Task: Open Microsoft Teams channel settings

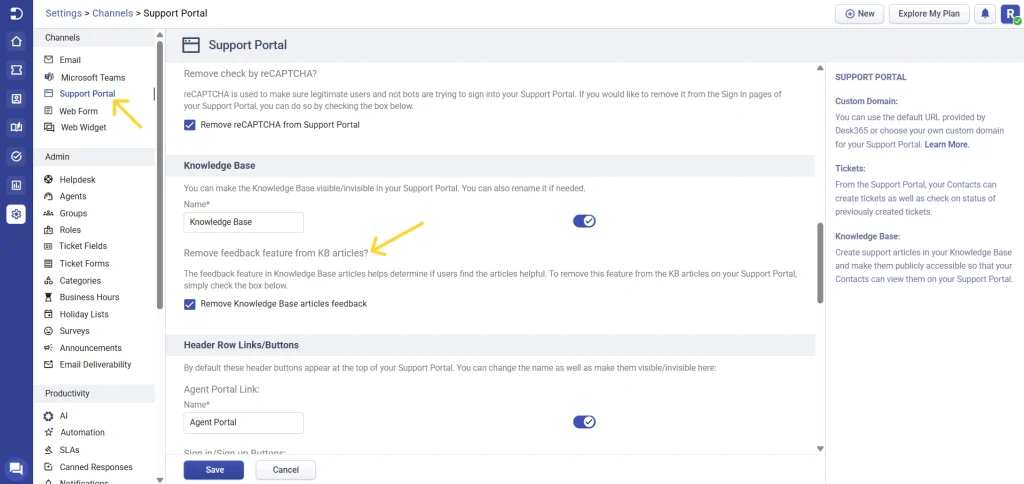Action: 93,77
